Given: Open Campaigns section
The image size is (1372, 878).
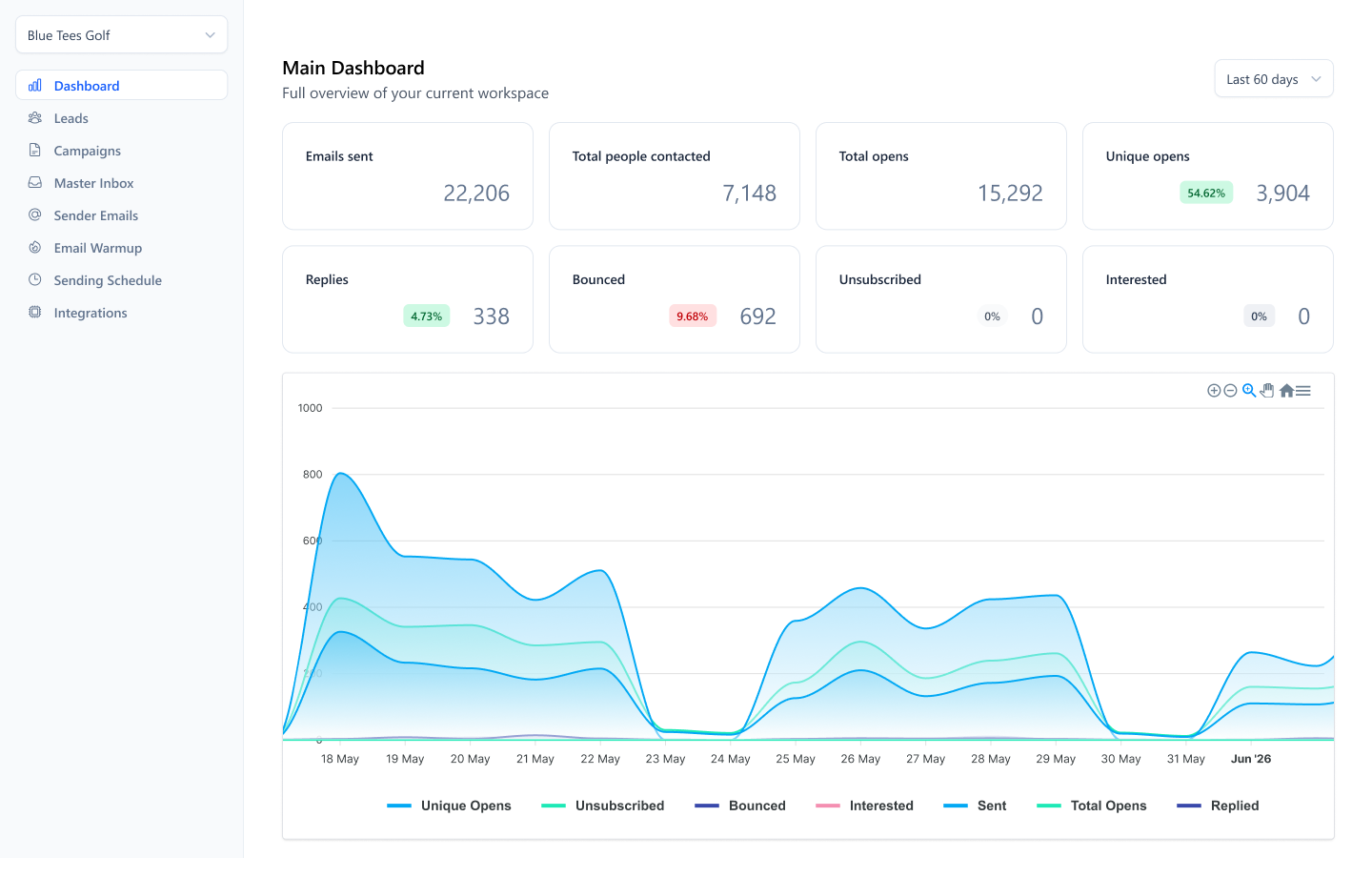Looking at the screenshot, I should (121, 151).
